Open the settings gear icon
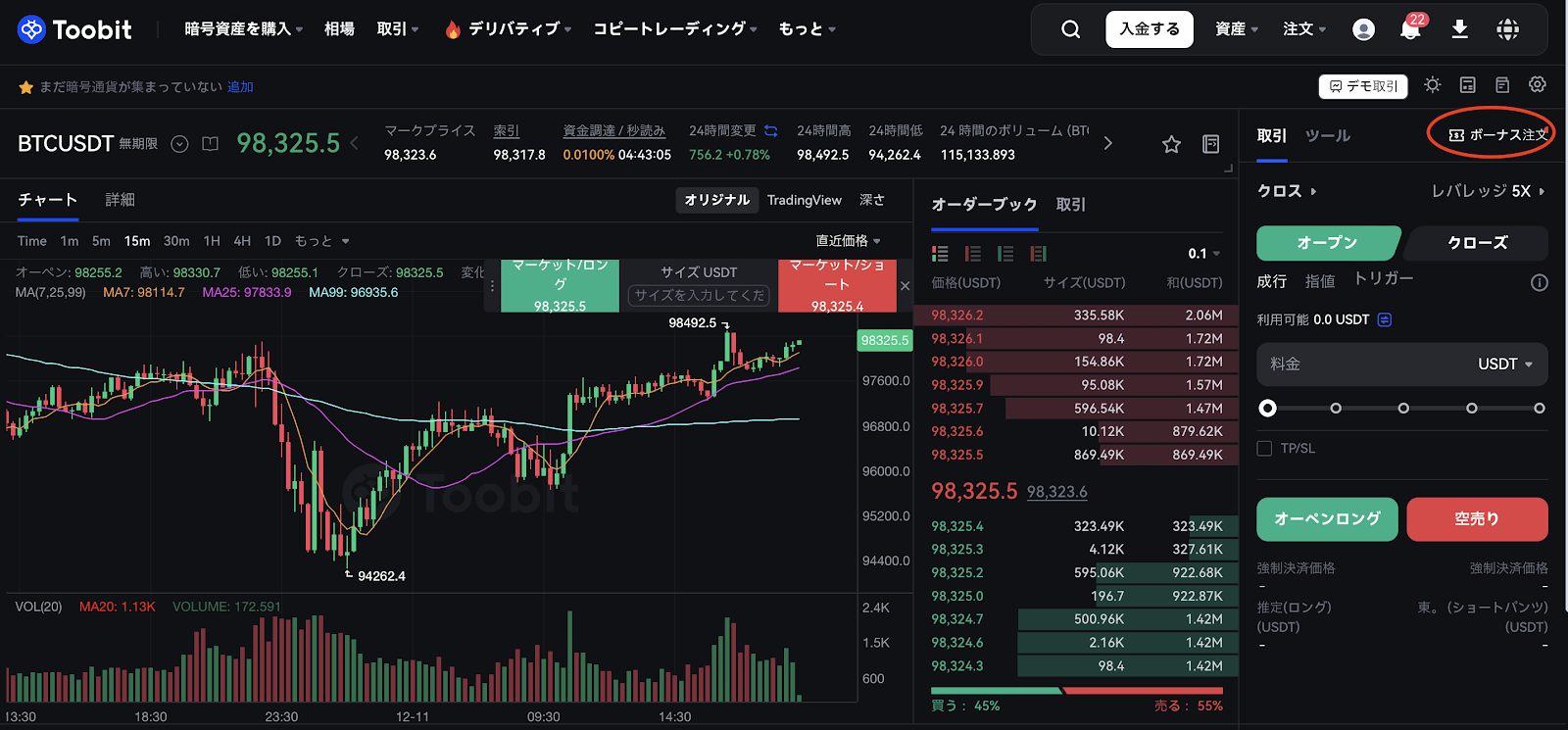Image resolution: width=1568 pixels, height=730 pixels. pyautogui.click(x=1537, y=85)
